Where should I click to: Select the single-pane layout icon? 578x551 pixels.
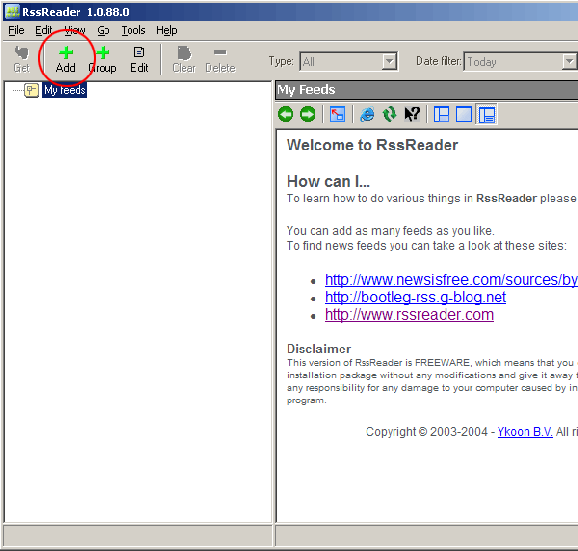[x=464, y=114]
